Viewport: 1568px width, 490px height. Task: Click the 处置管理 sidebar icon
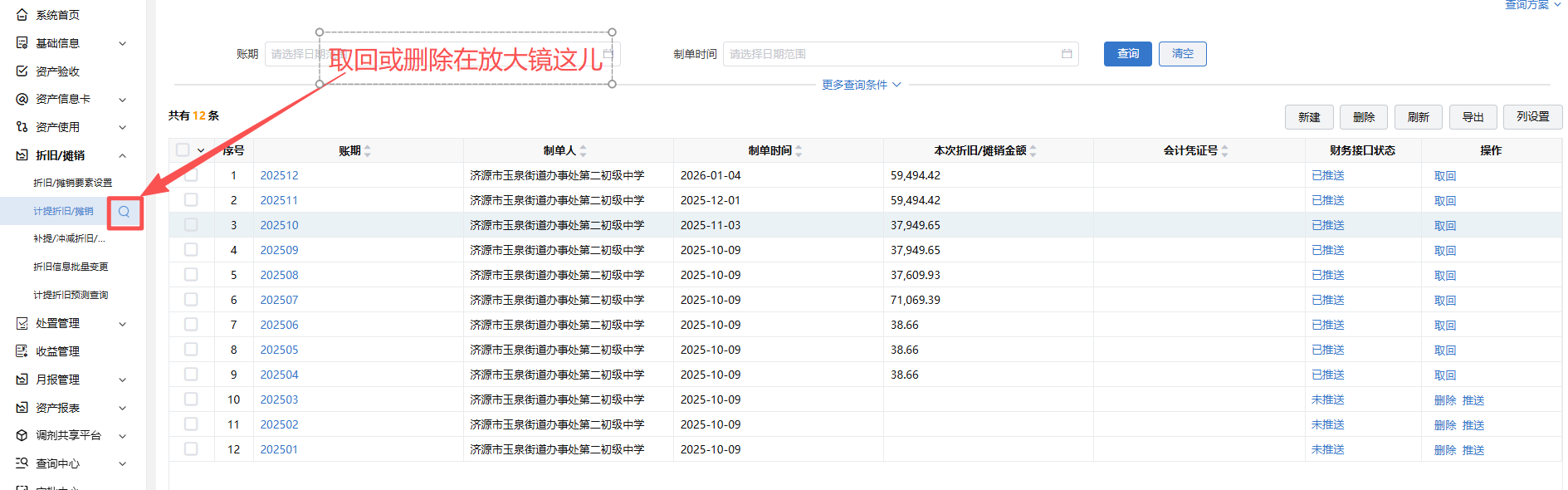[x=22, y=323]
